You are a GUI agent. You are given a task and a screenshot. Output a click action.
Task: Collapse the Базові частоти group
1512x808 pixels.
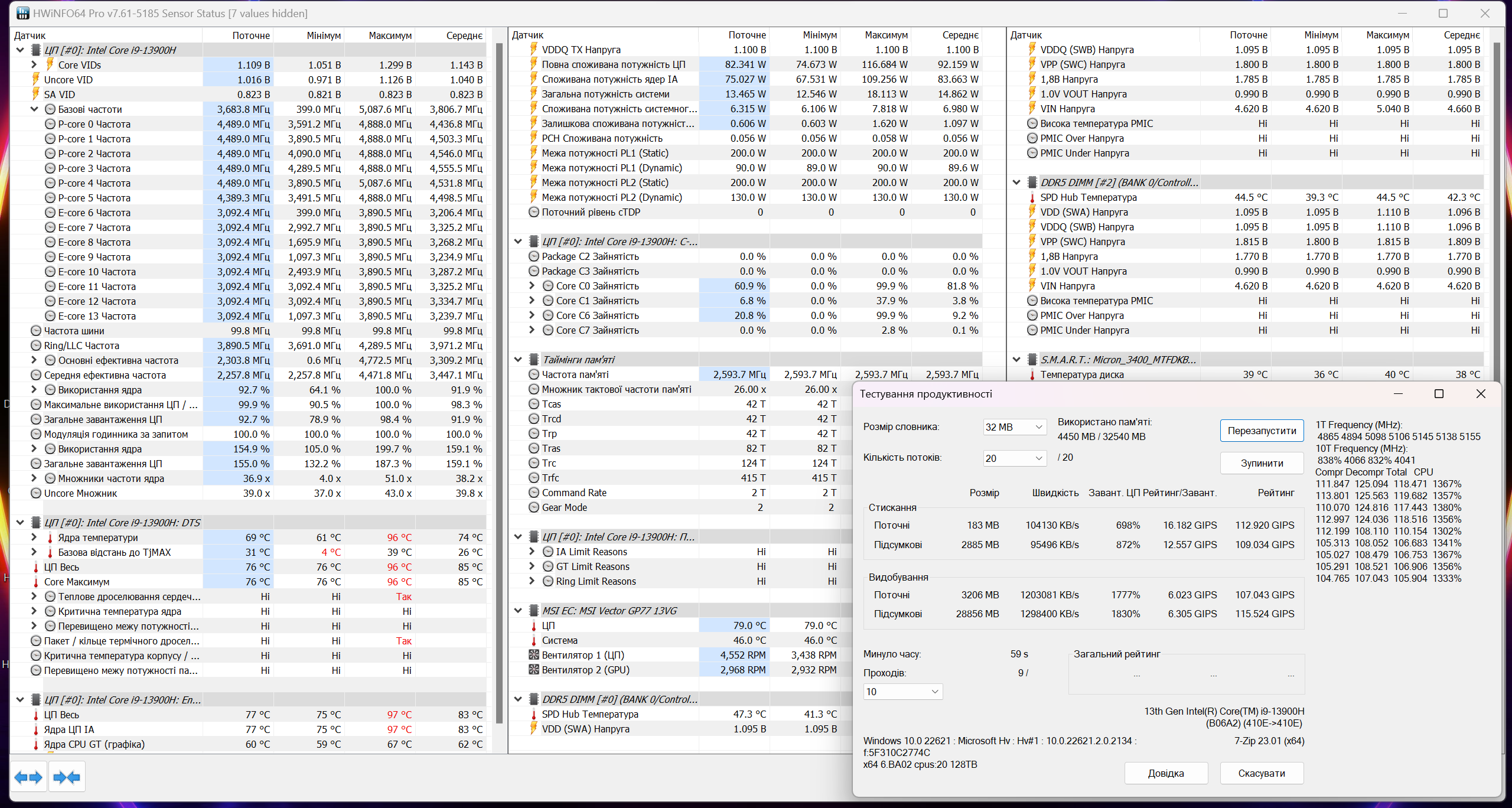tap(34, 109)
